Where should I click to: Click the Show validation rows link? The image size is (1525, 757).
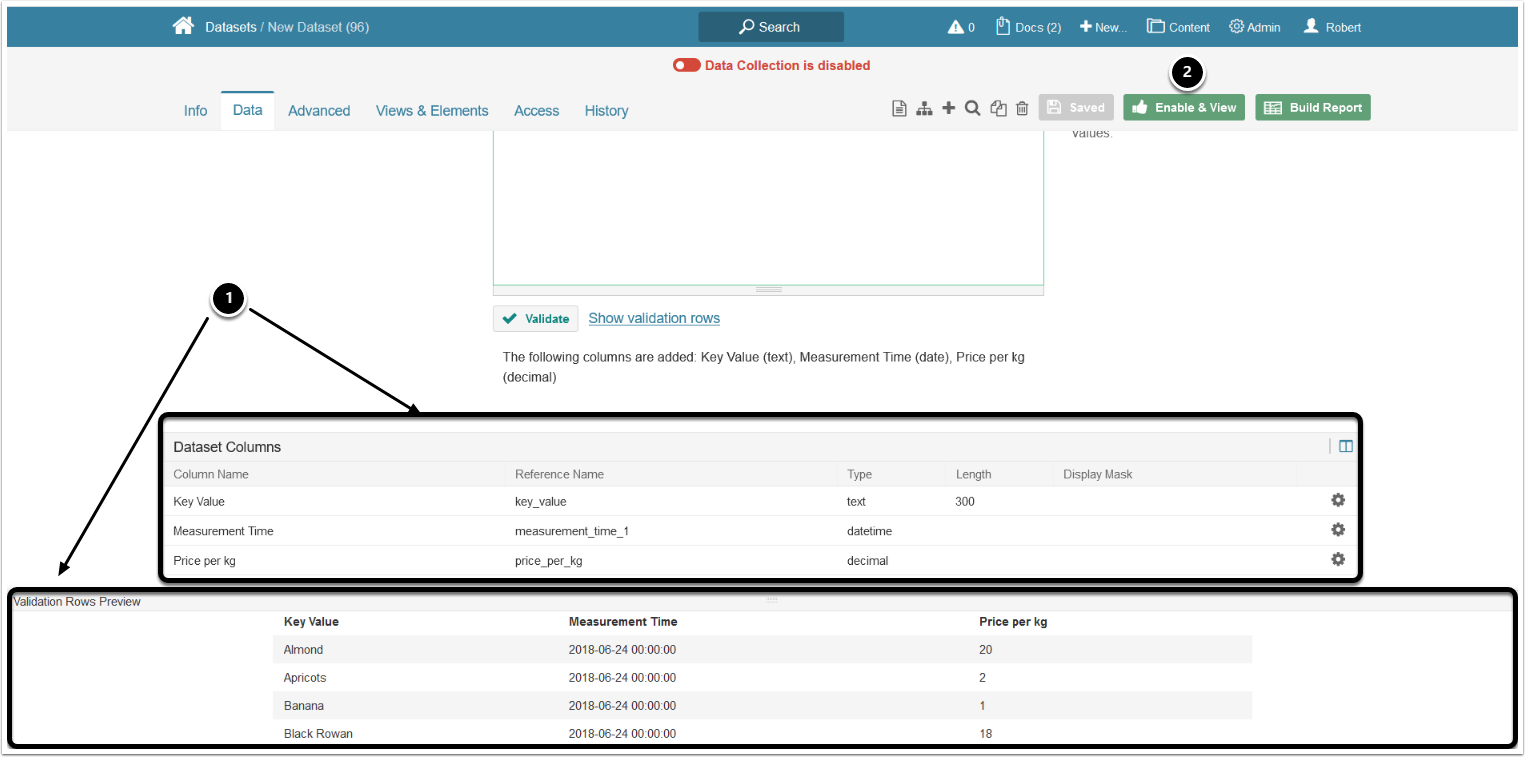[654, 318]
